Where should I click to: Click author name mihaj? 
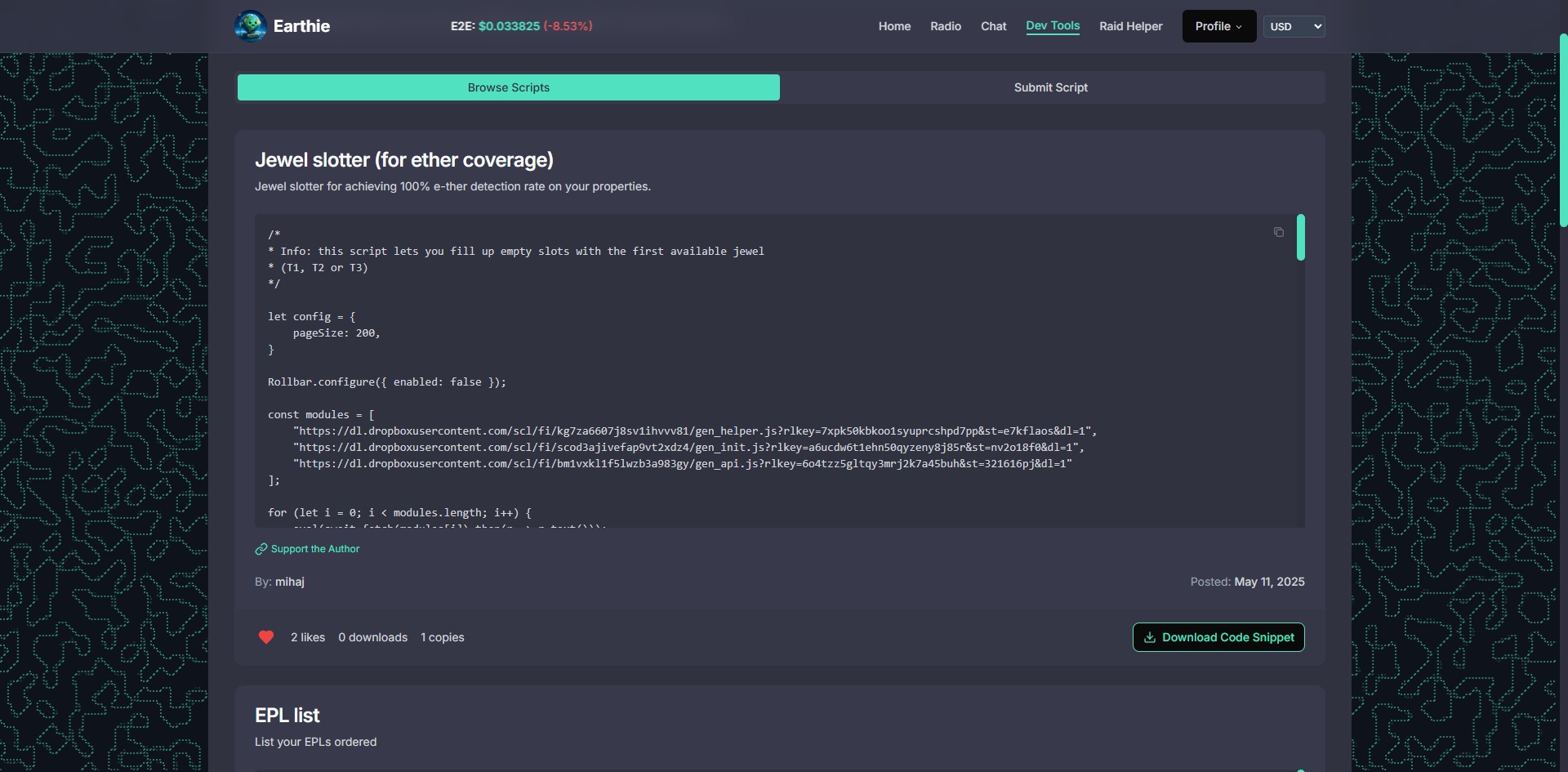pyautogui.click(x=290, y=582)
